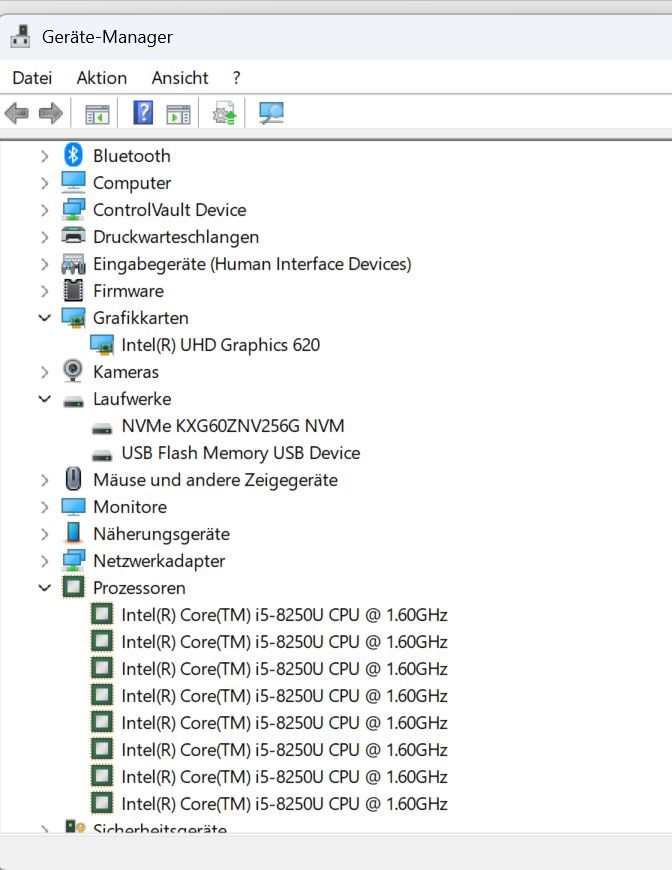Click the blue question mark help icon
The width and height of the screenshot is (672, 870).
[x=143, y=113]
